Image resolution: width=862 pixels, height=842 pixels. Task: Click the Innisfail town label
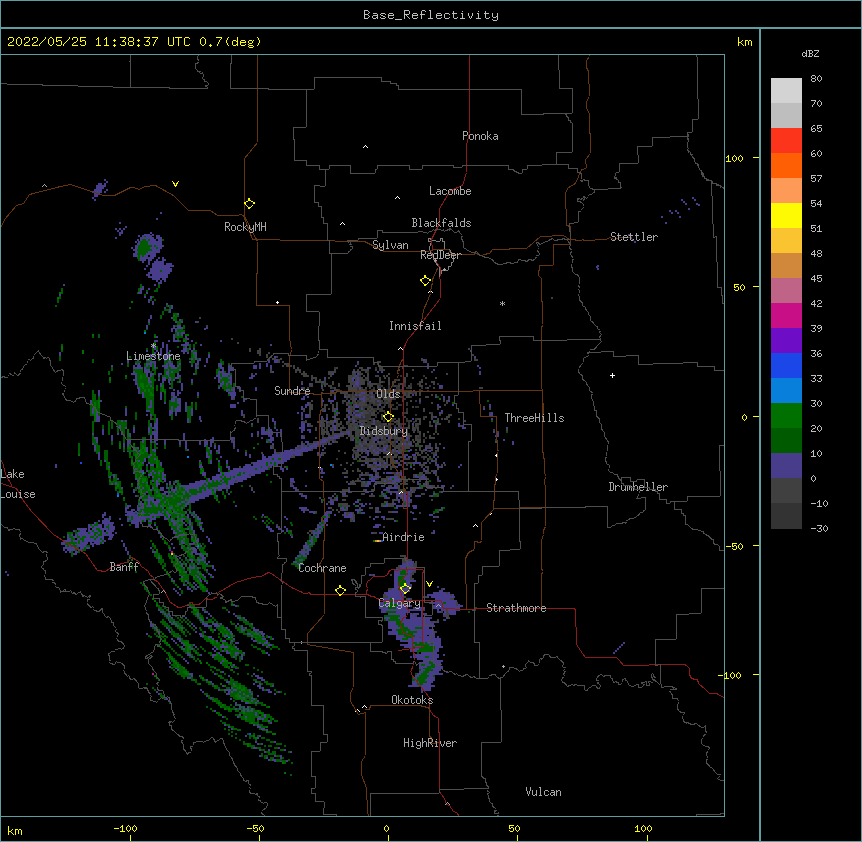[415, 326]
